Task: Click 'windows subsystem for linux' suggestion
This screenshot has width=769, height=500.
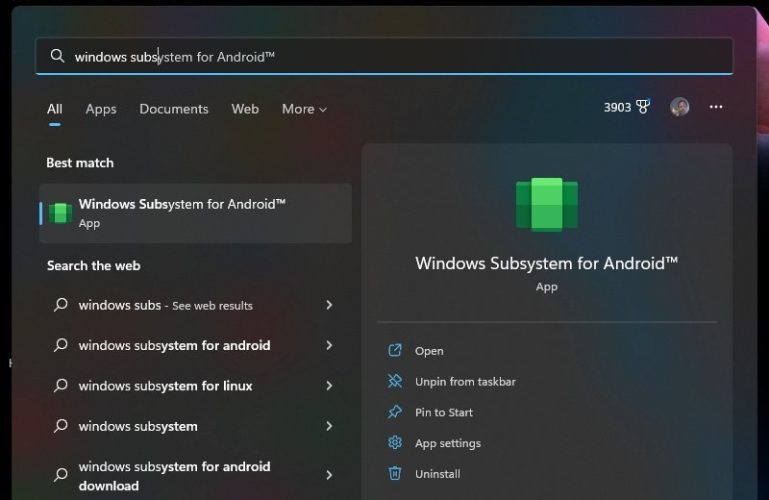Action: (165, 386)
